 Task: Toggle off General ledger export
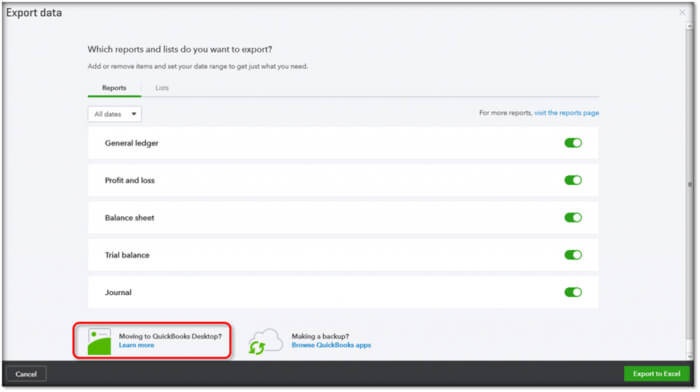[x=573, y=143]
